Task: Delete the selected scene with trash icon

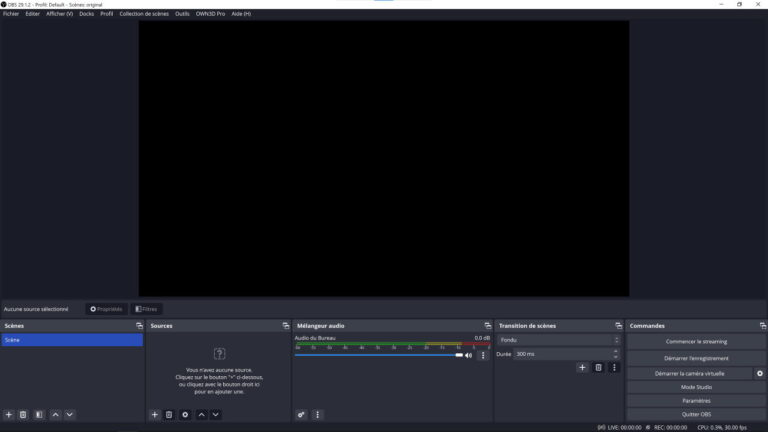Action: tap(23, 414)
